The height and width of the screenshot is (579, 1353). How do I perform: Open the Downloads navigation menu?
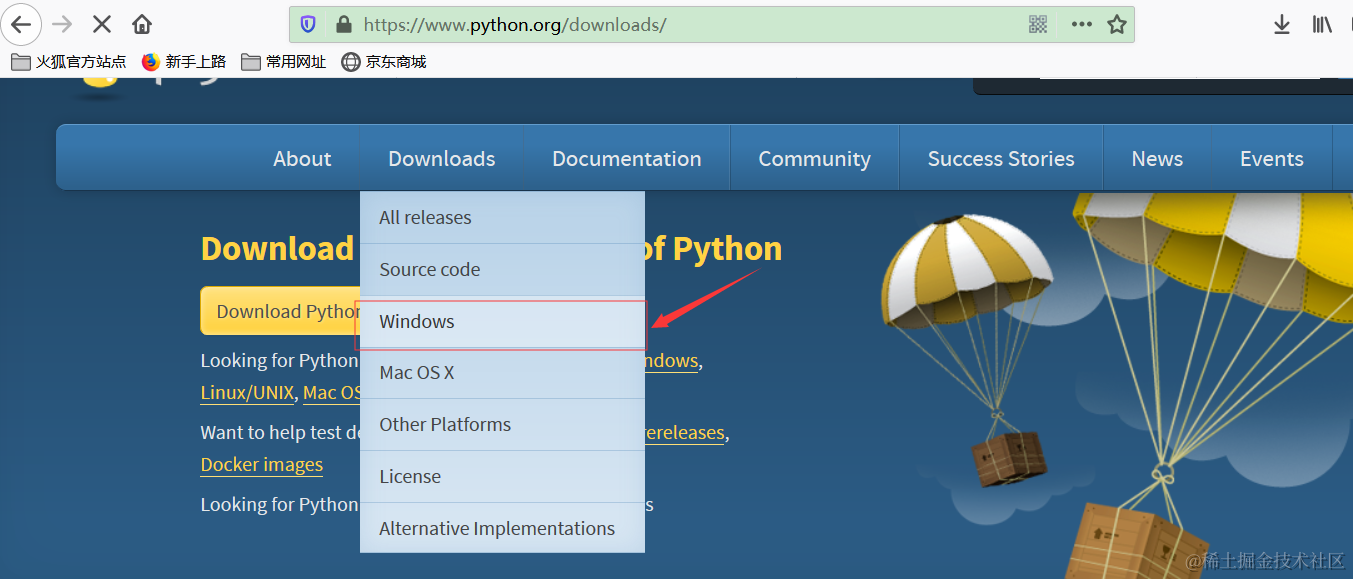442,159
